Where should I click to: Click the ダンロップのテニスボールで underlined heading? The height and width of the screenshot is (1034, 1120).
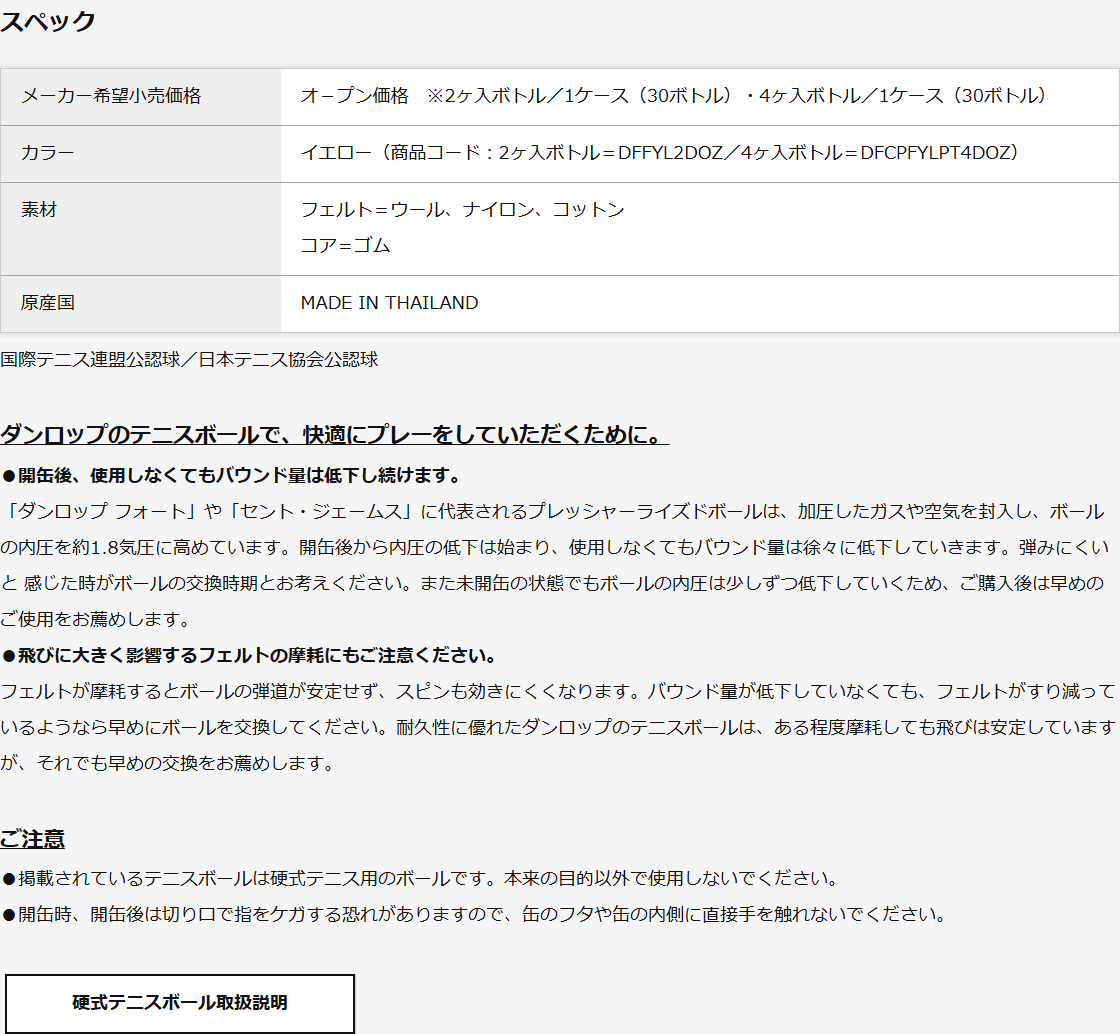pos(334,434)
